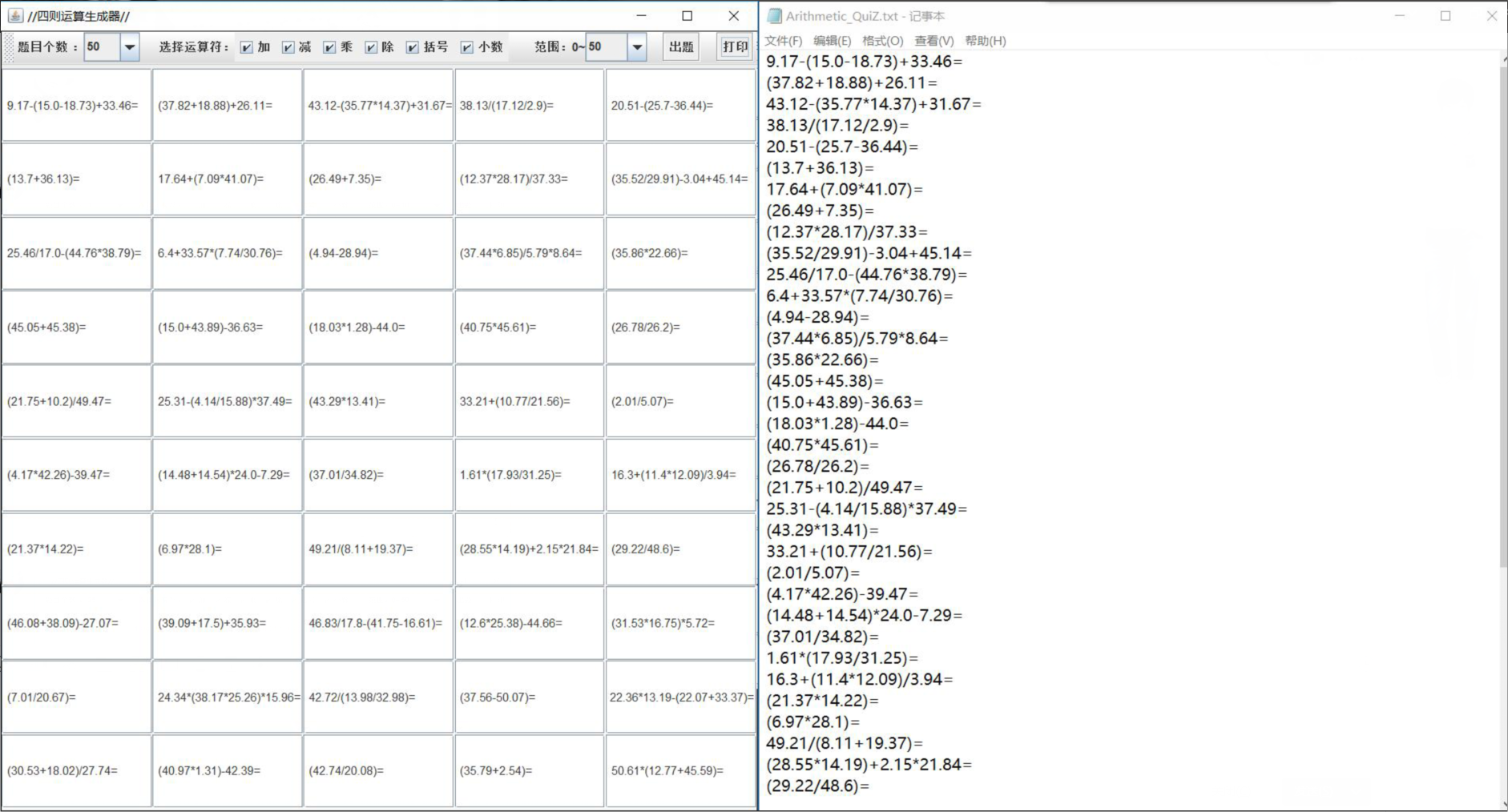Select grid cell (35.52/29.91)-3.04+45.14=

(x=680, y=179)
